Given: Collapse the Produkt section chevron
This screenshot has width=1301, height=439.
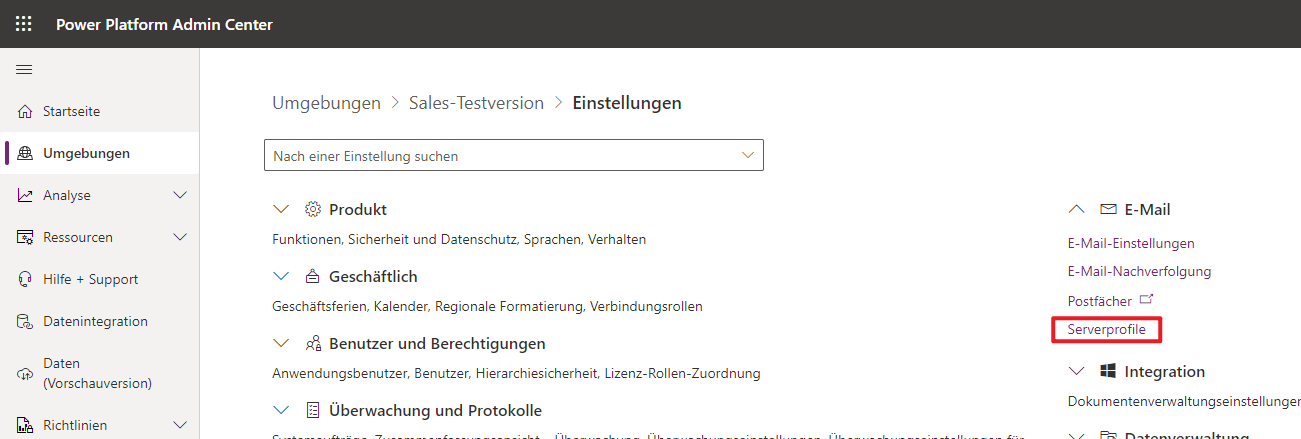Looking at the screenshot, I should [281, 209].
